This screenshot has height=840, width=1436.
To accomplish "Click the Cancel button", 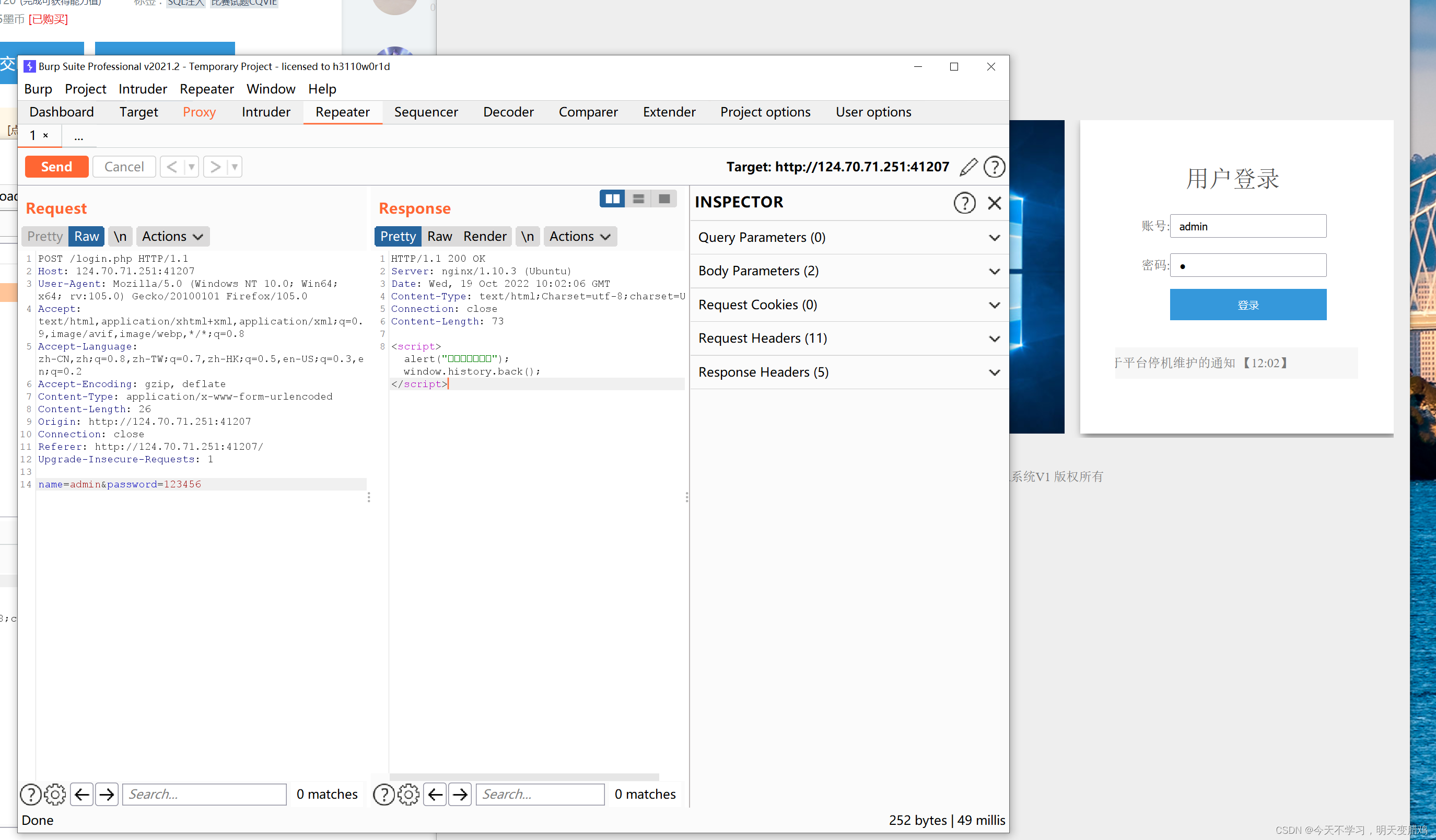I will click(124, 167).
